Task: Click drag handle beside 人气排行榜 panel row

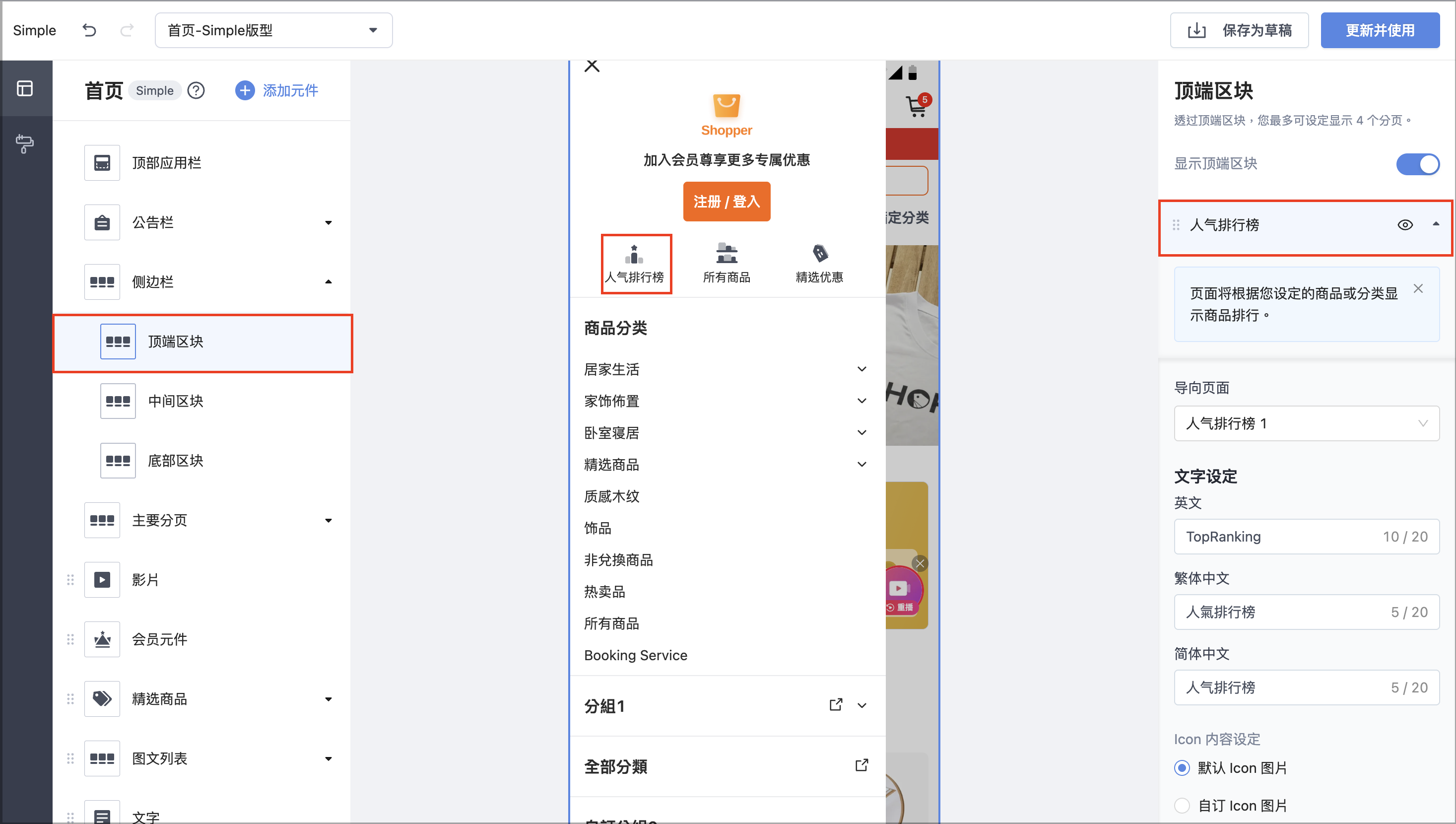Action: [x=1176, y=225]
